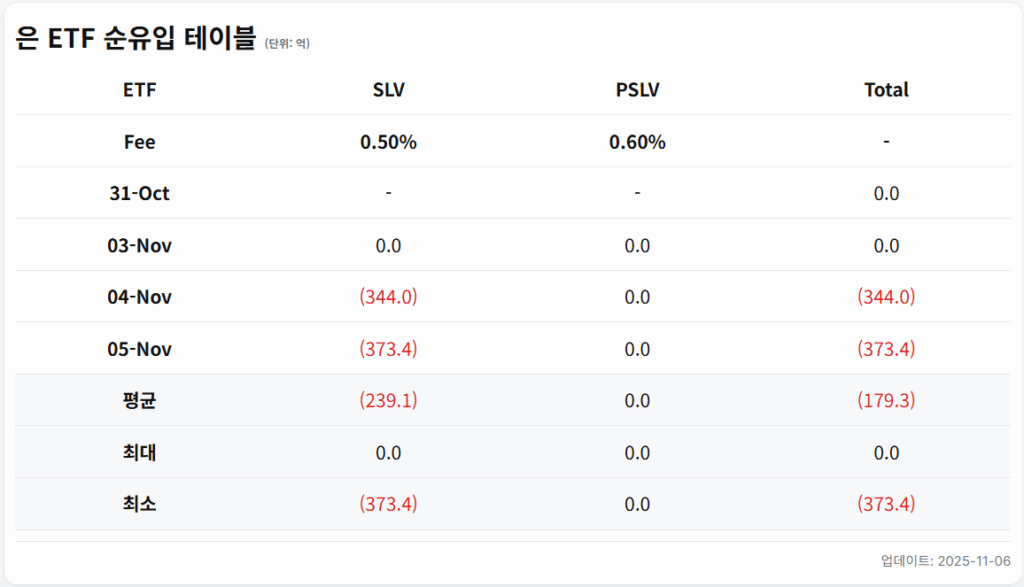Select the Total column header
1024x587 pixels.
[x=886, y=90]
